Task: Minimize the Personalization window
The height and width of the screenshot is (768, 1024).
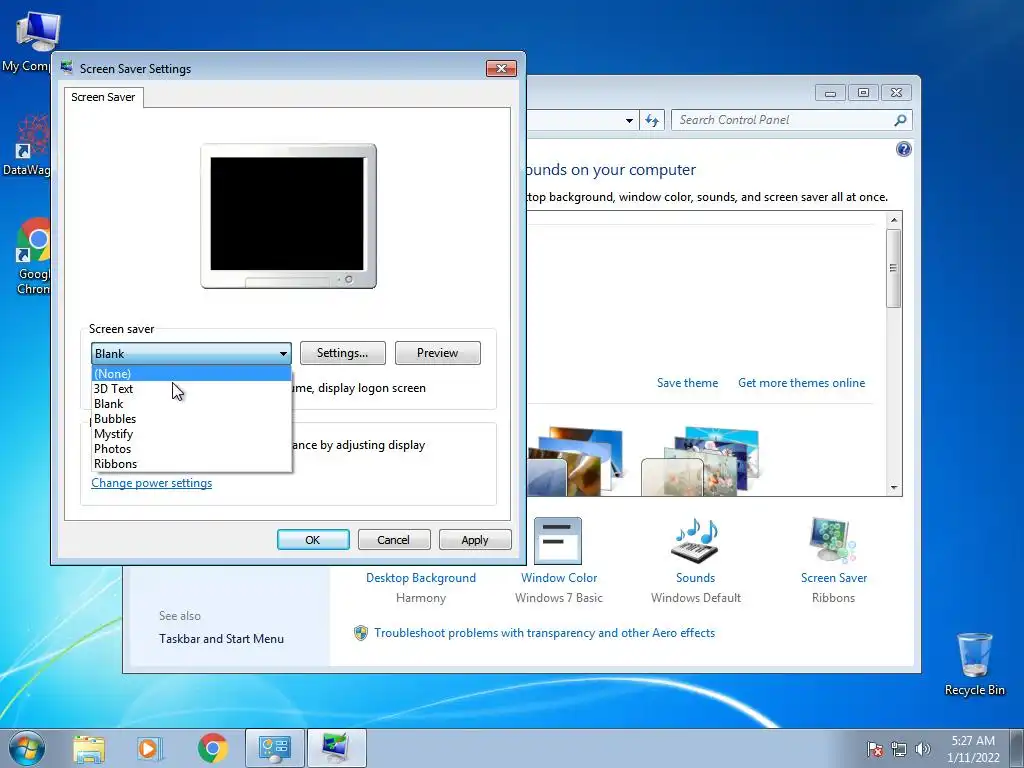Action: 830,93
